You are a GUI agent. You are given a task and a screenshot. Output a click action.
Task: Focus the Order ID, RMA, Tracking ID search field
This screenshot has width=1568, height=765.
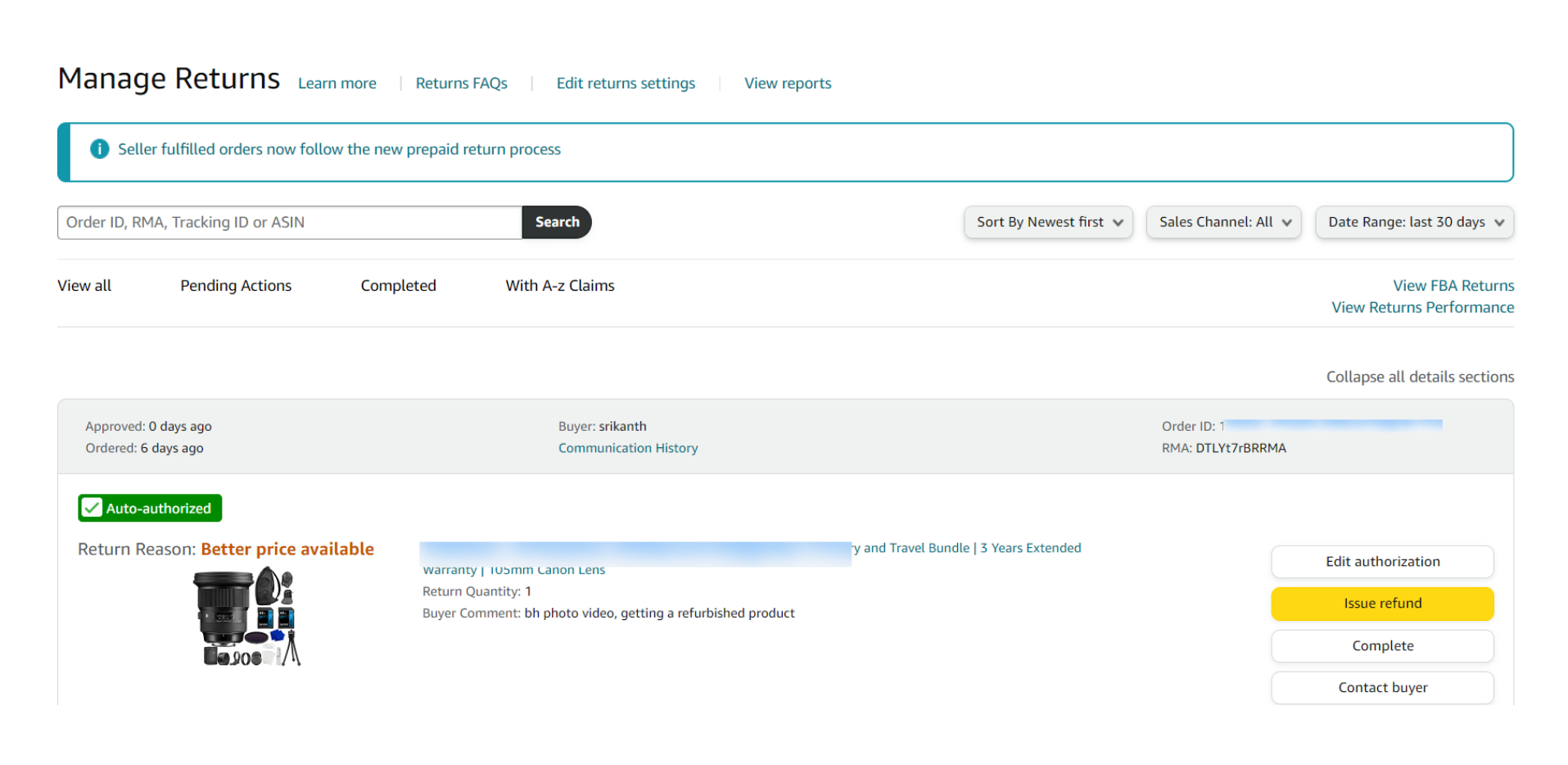coord(290,222)
